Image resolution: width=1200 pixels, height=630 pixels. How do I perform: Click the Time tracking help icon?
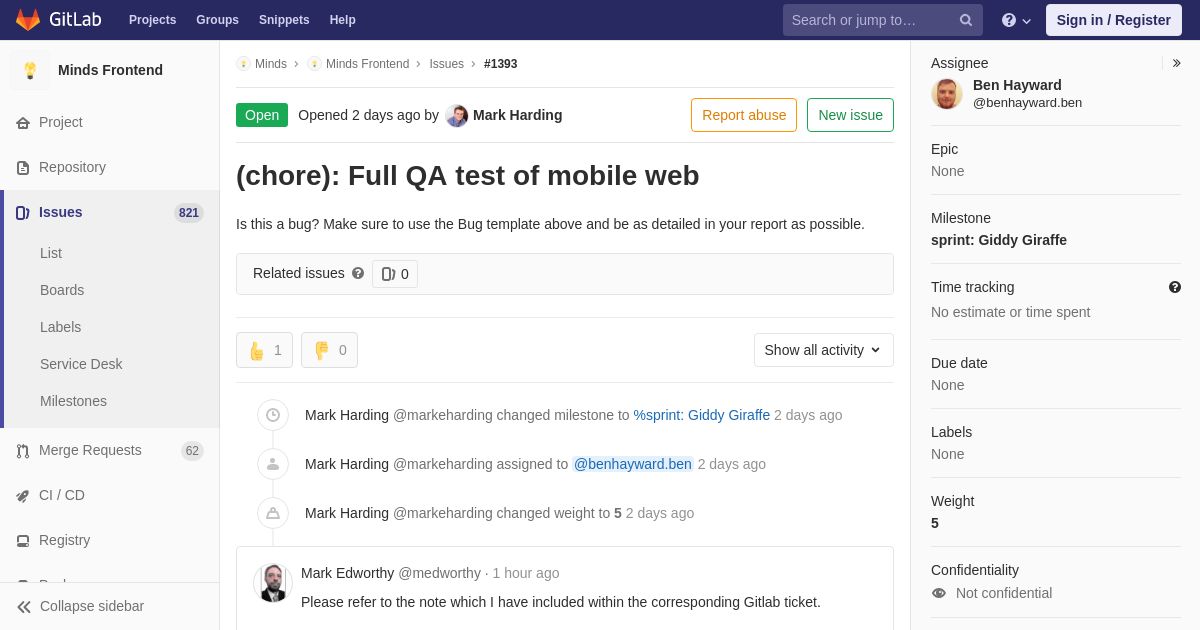point(1175,287)
